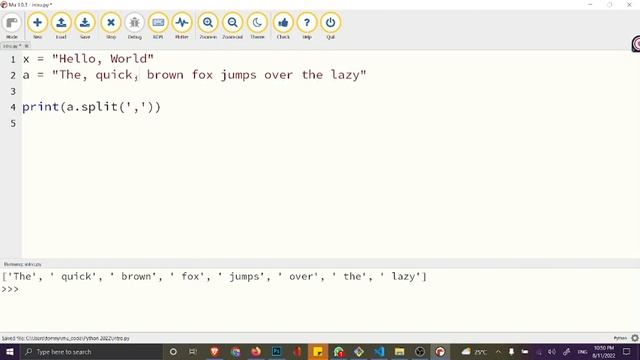Click the saved file path status message

pos(66,338)
